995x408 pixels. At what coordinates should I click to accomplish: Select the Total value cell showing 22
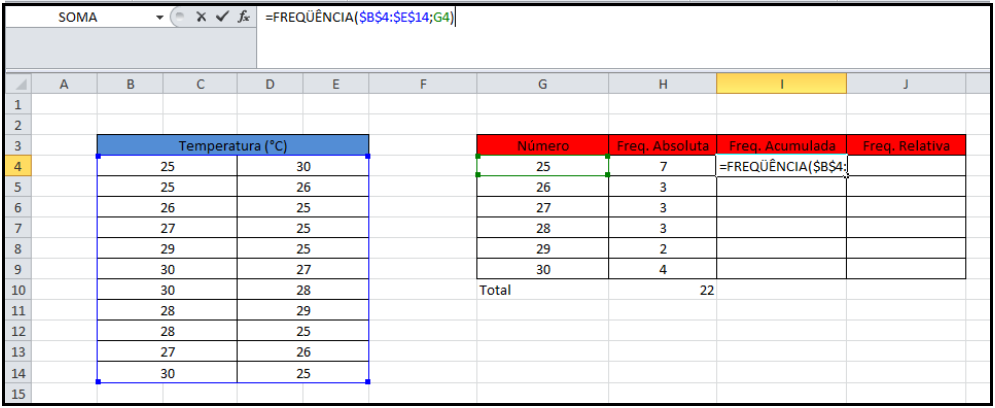(662, 290)
